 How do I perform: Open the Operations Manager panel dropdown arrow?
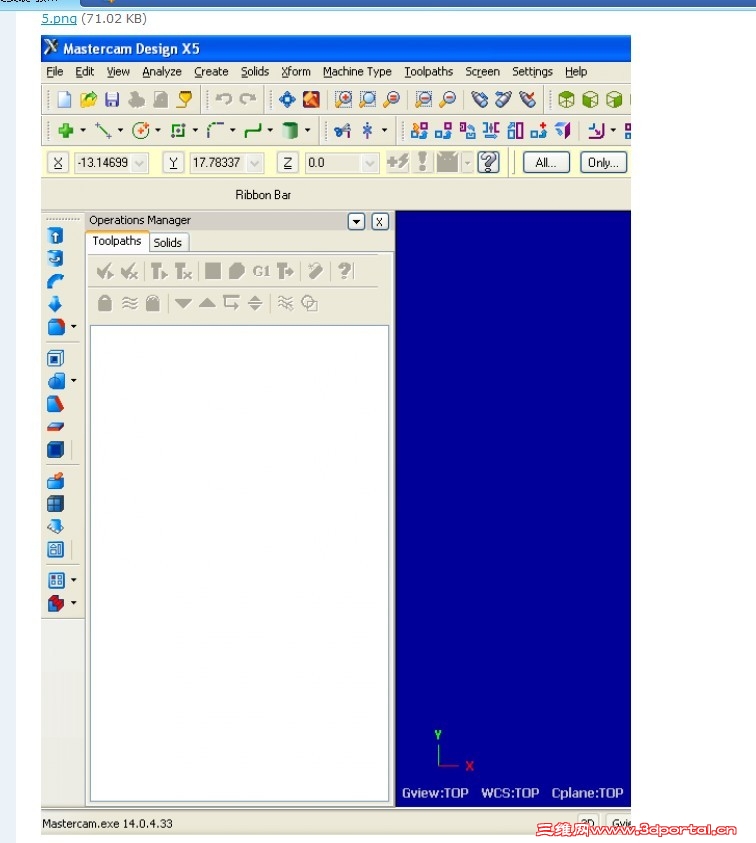tap(356, 222)
